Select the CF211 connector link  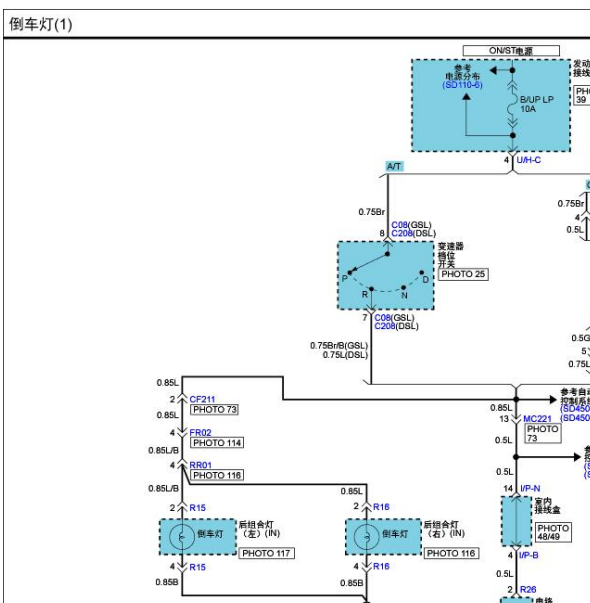point(202,399)
